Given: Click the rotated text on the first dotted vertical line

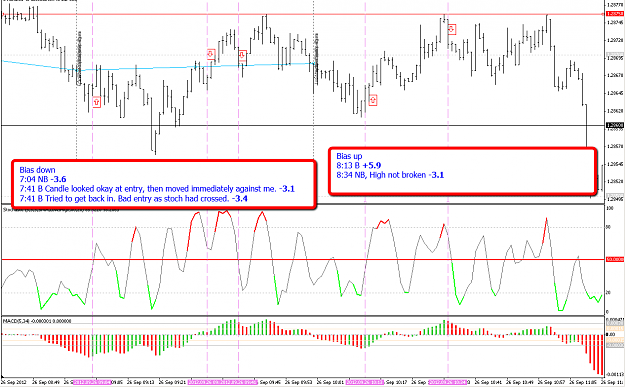Looking at the screenshot, I should [79, 58].
